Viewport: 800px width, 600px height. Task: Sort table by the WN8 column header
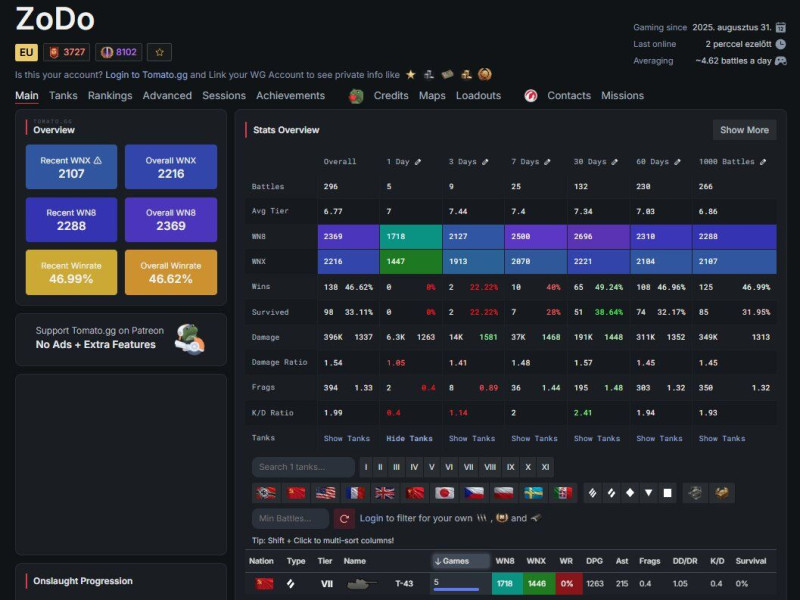pos(505,561)
